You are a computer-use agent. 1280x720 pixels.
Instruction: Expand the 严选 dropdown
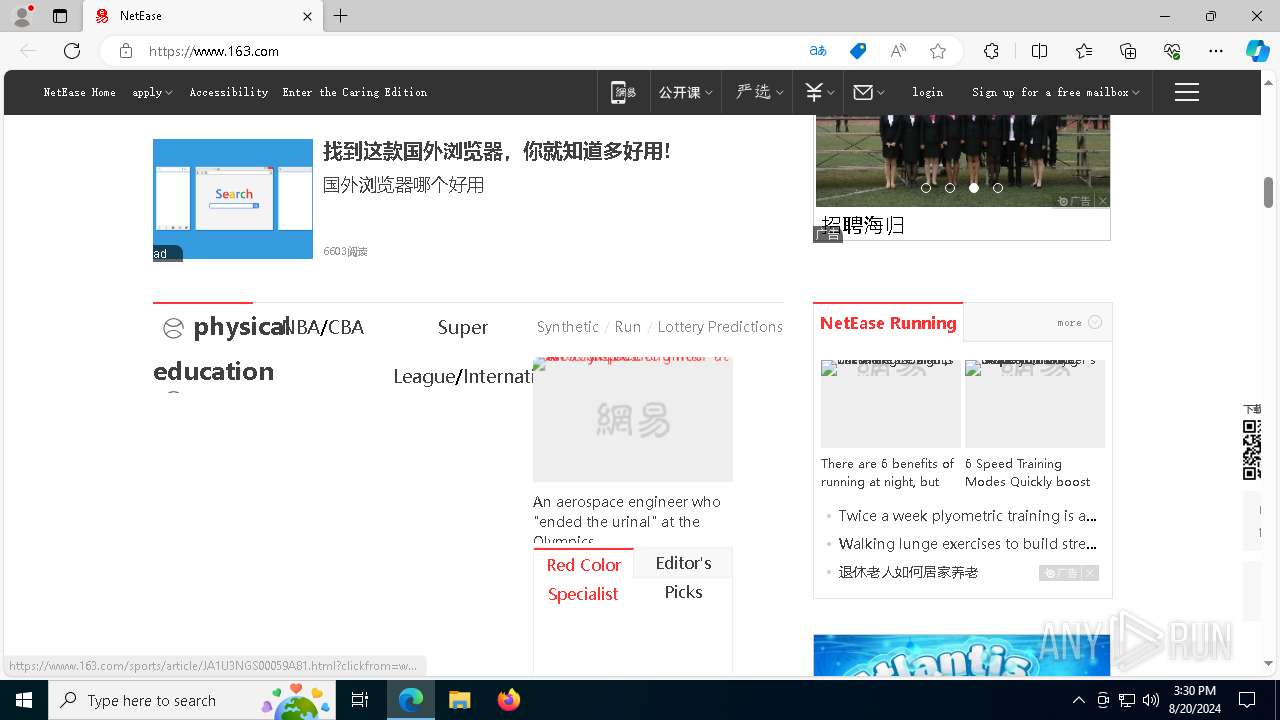tap(759, 92)
